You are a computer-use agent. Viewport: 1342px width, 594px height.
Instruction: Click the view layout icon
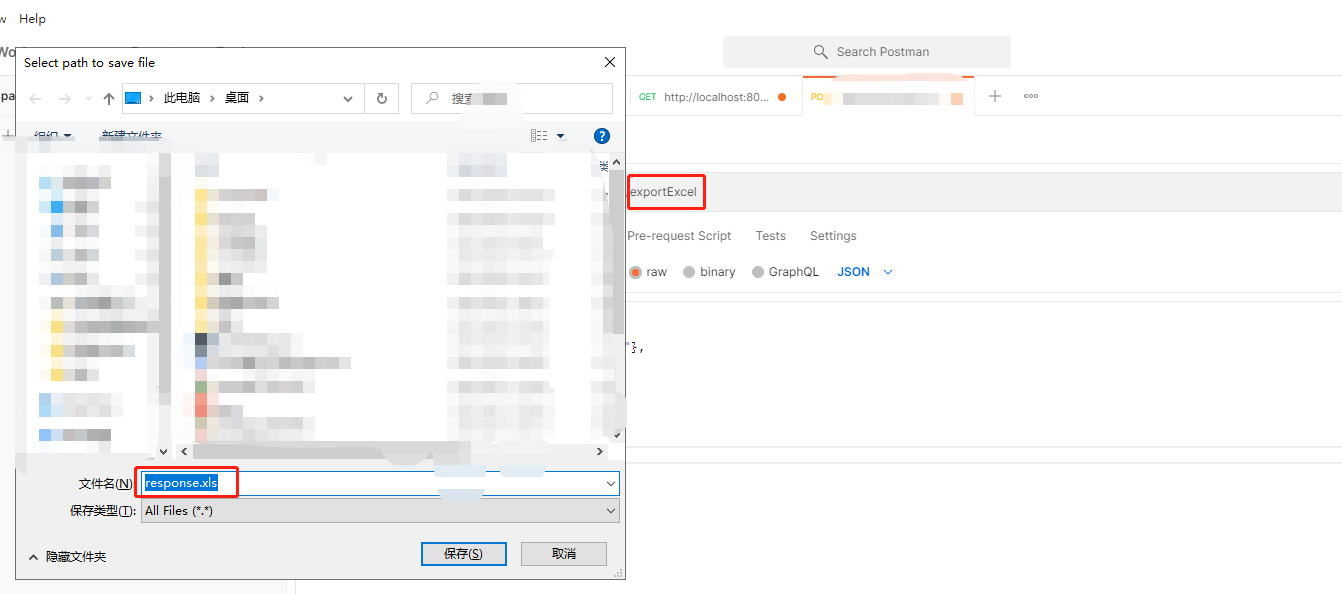coord(539,135)
